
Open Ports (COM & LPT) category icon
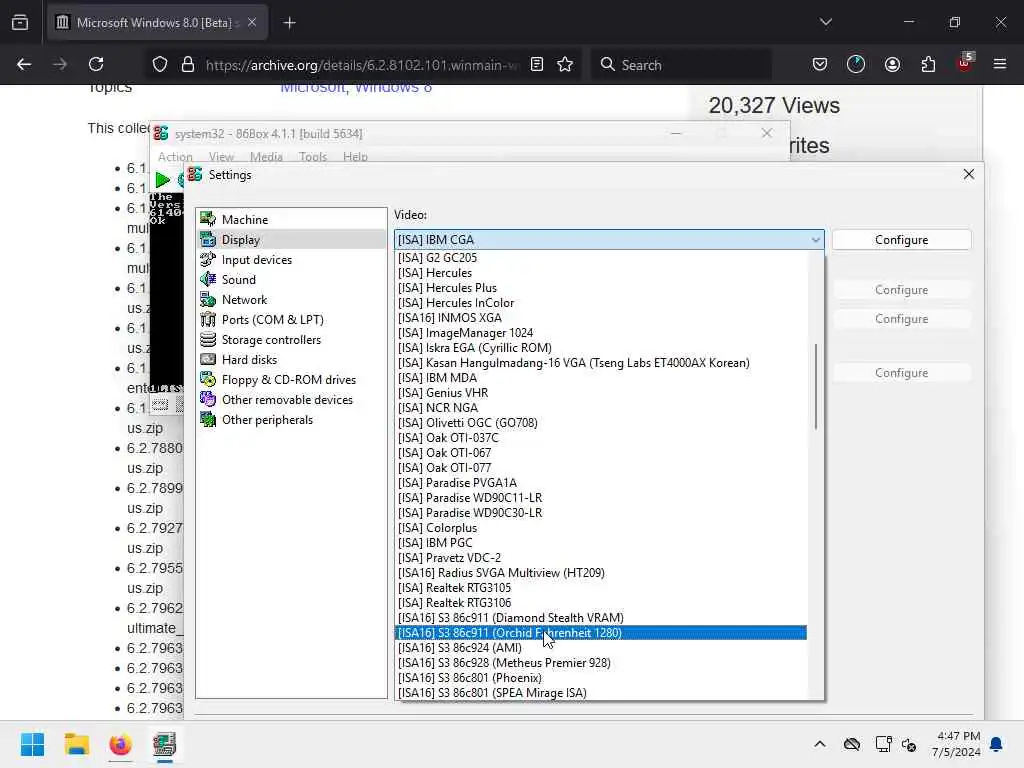pyautogui.click(x=208, y=319)
